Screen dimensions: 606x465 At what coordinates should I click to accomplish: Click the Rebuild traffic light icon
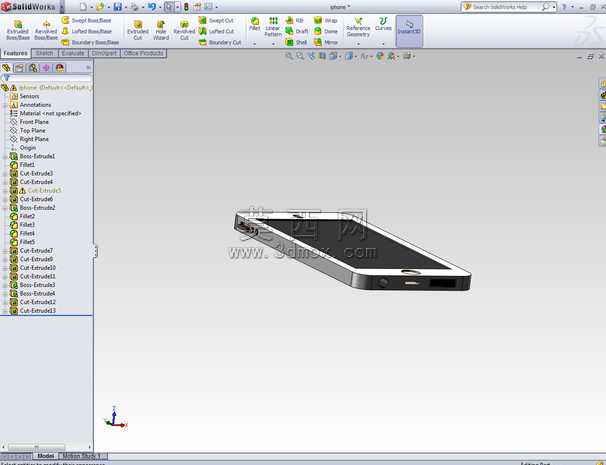click(186, 7)
